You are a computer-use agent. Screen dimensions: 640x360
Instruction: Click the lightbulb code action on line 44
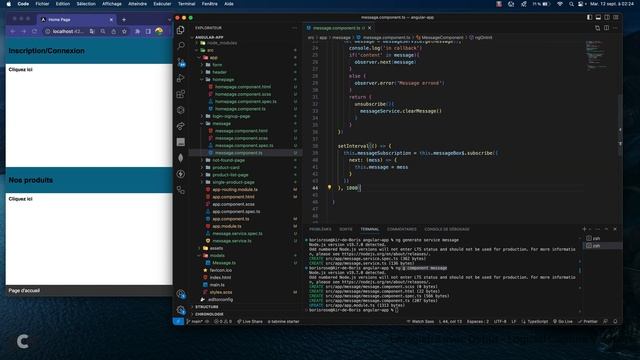click(x=329, y=188)
